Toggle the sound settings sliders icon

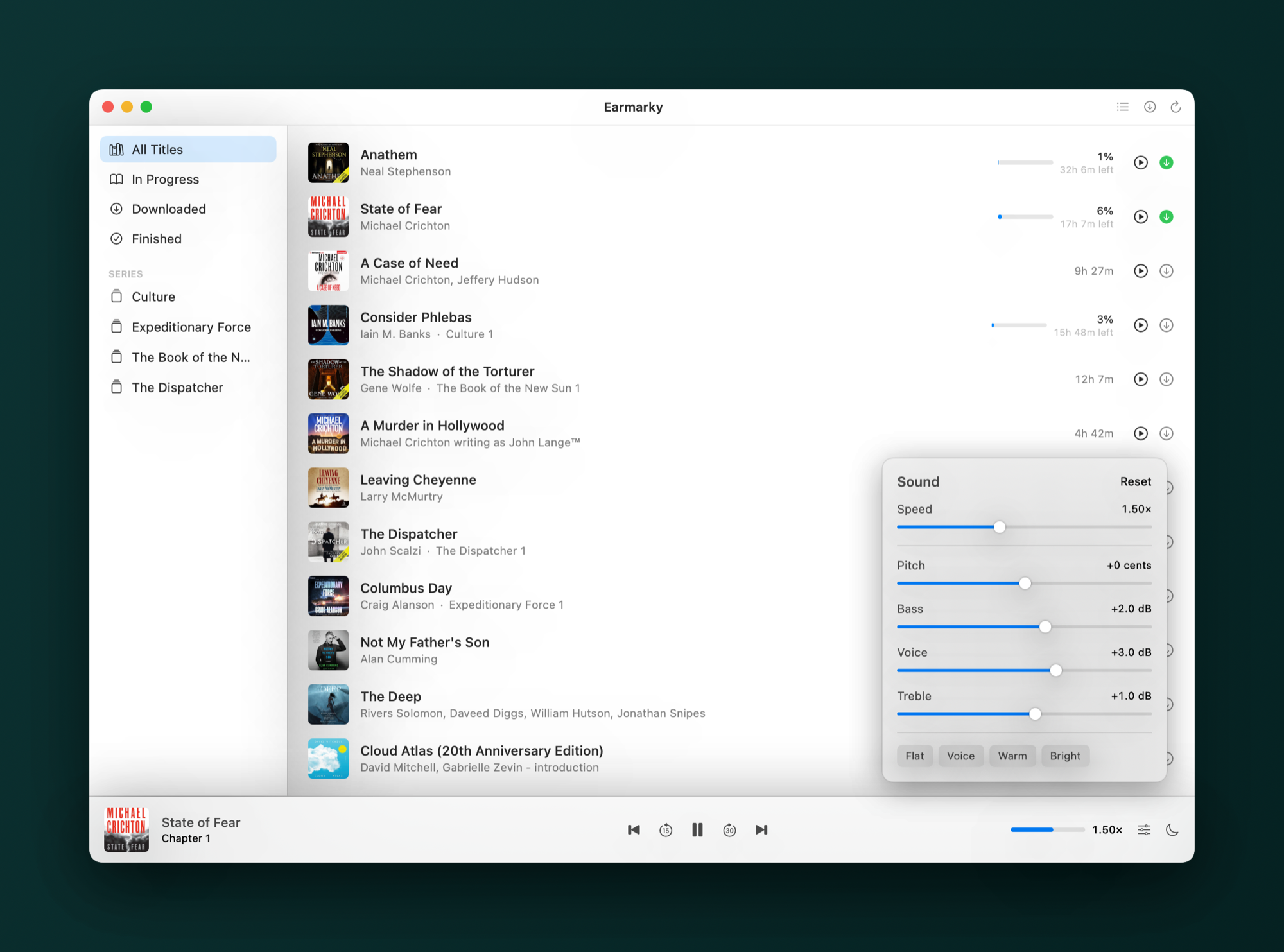point(1144,830)
